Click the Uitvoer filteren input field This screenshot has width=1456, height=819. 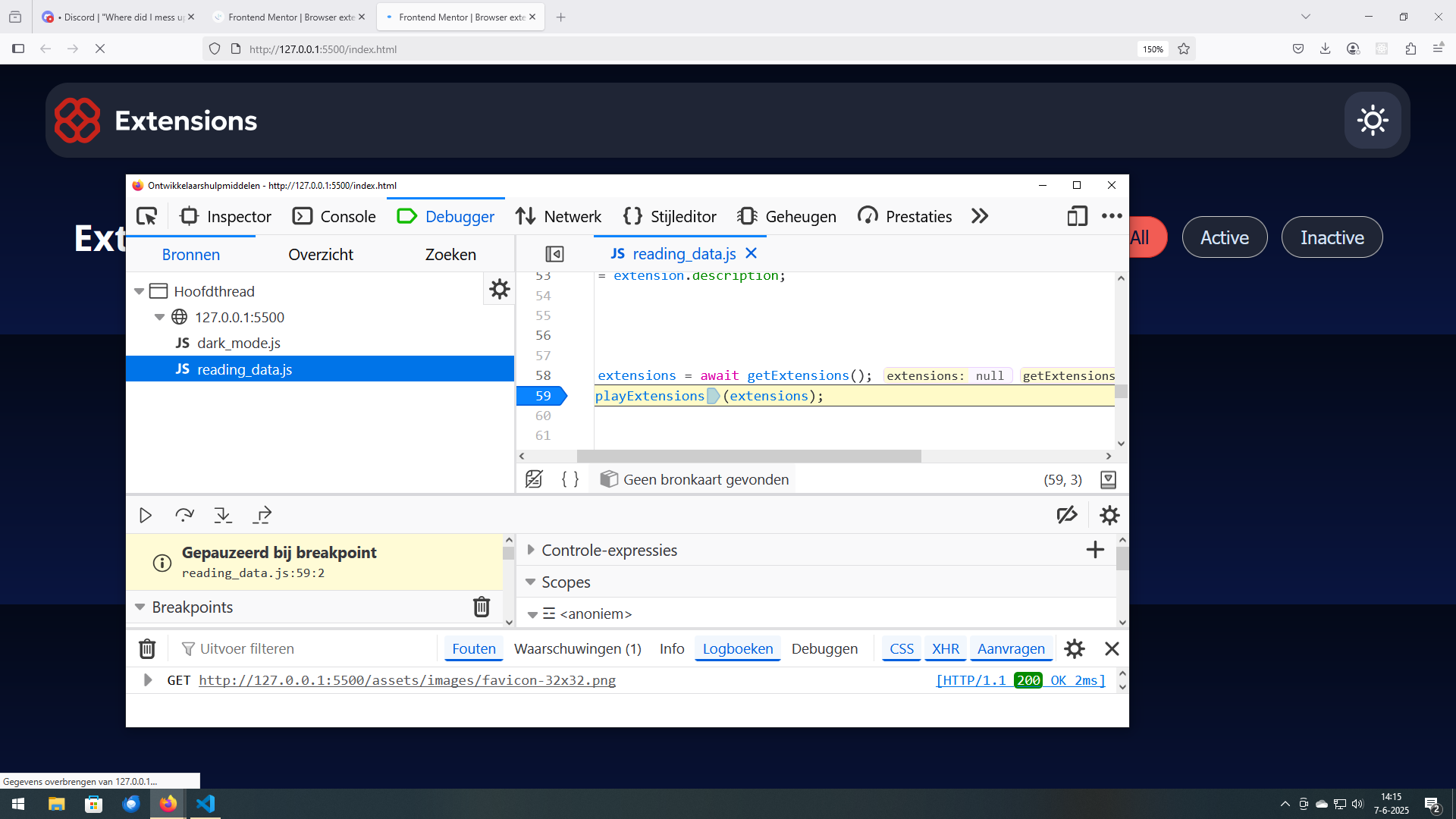(x=303, y=649)
